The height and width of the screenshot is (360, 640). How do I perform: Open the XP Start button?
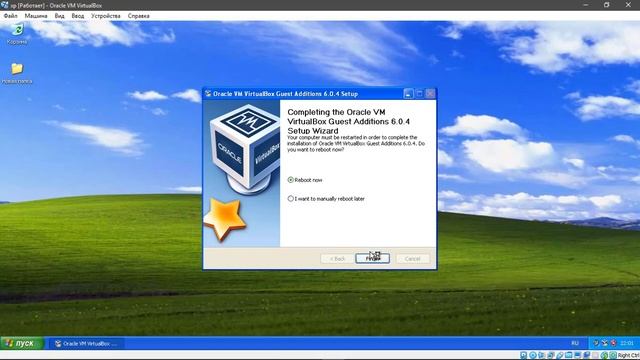coord(22,343)
